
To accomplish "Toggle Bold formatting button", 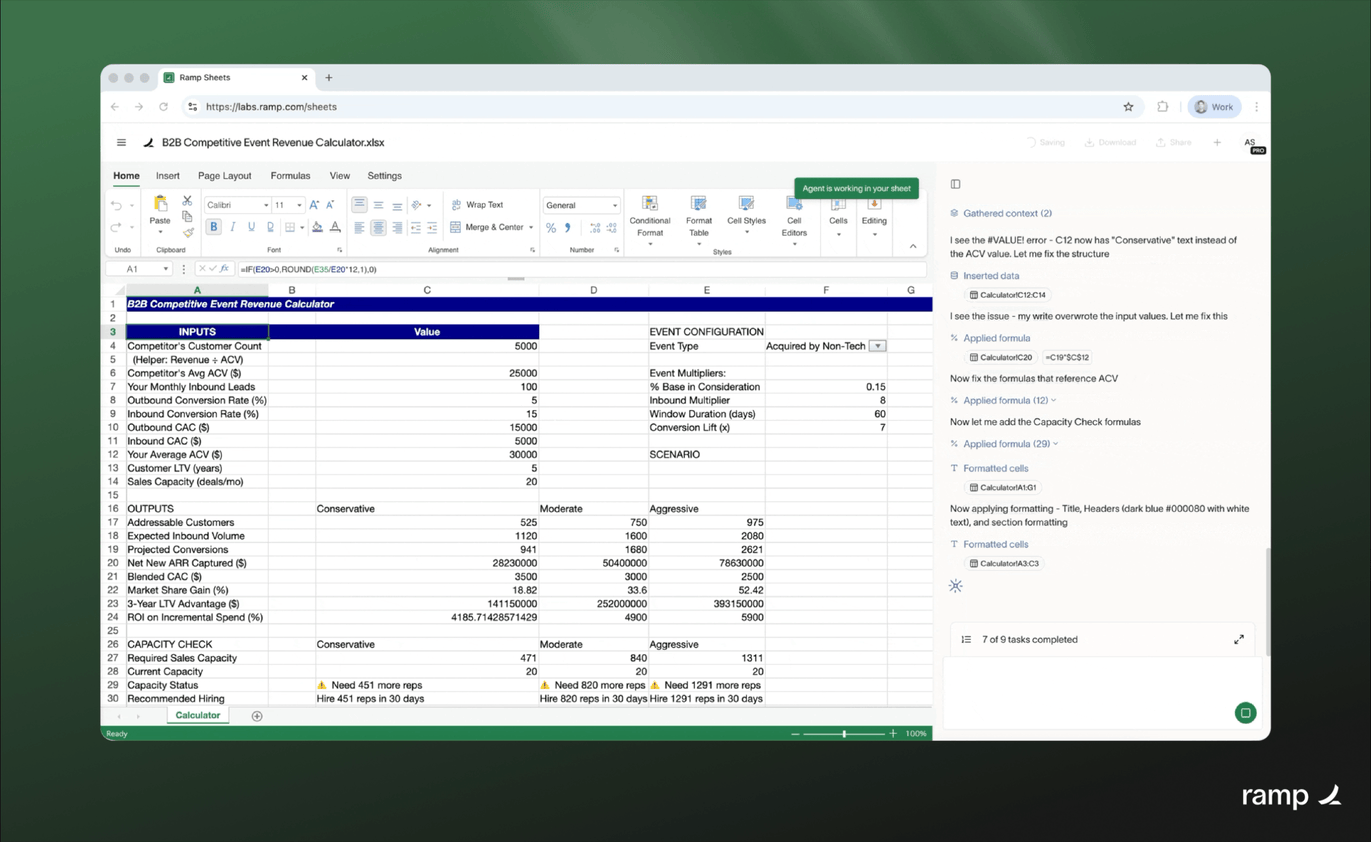I will pyautogui.click(x=213, y=227).
